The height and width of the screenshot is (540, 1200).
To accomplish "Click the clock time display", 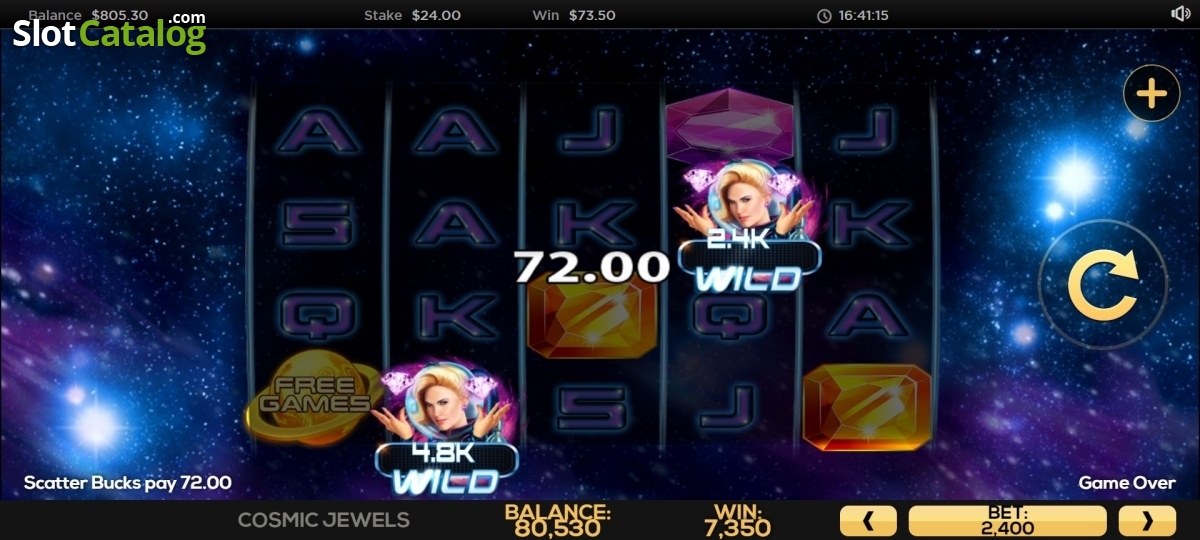I will [x=853, y=15].
